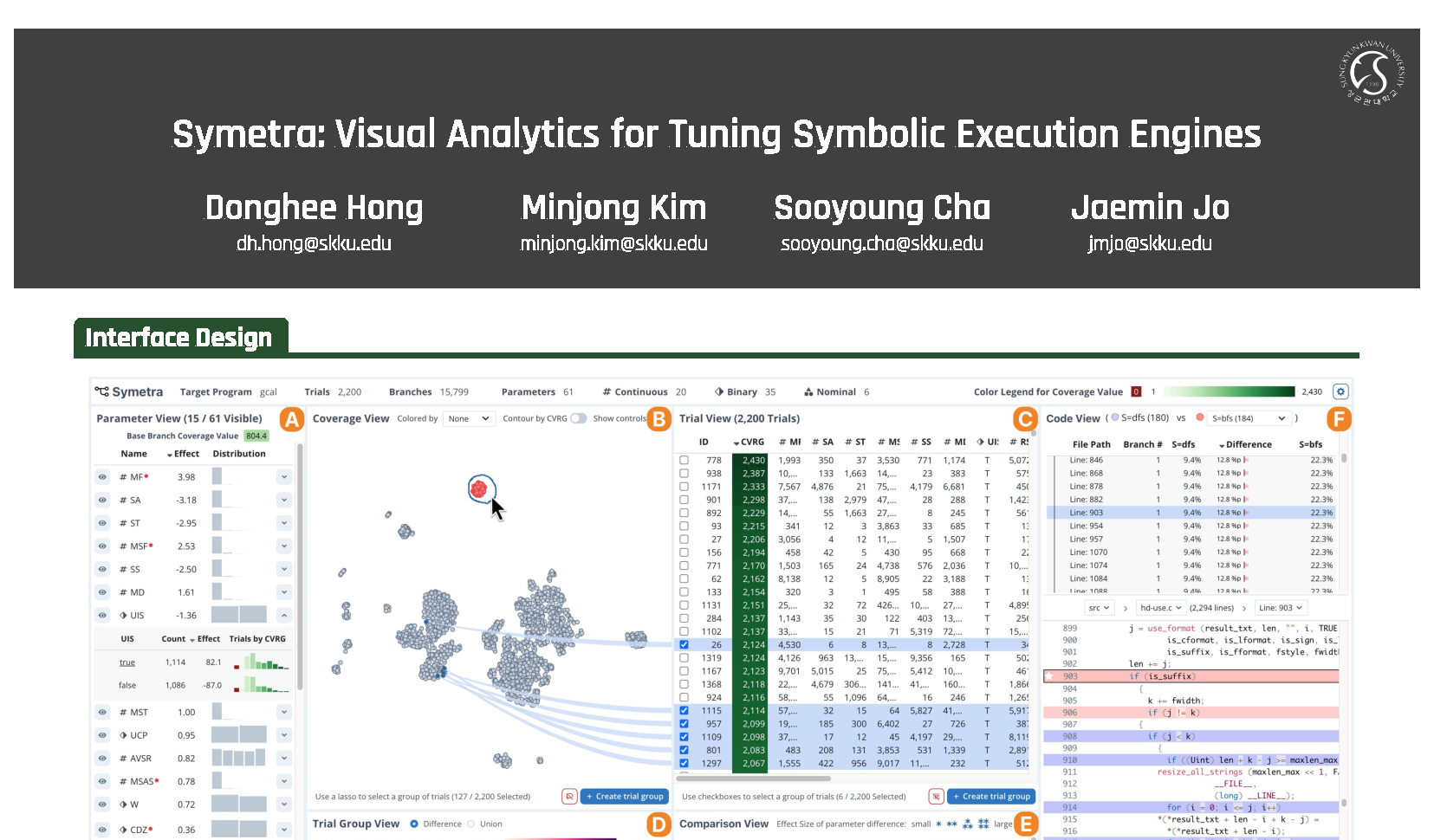
Task: Click the clear checkbox selection icon in Trial View
Action: click(936, 797)
